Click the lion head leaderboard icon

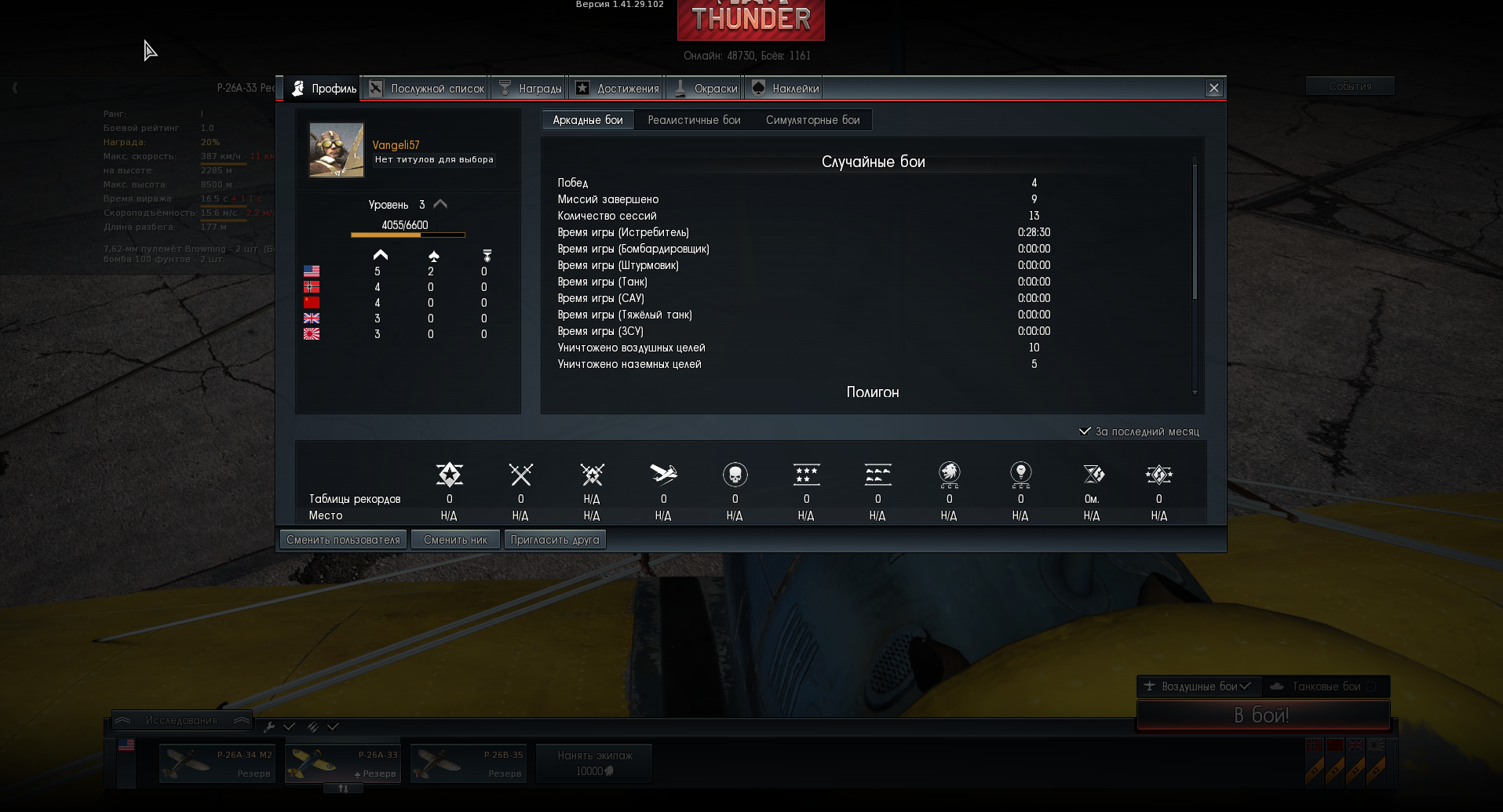coord(949,474)
